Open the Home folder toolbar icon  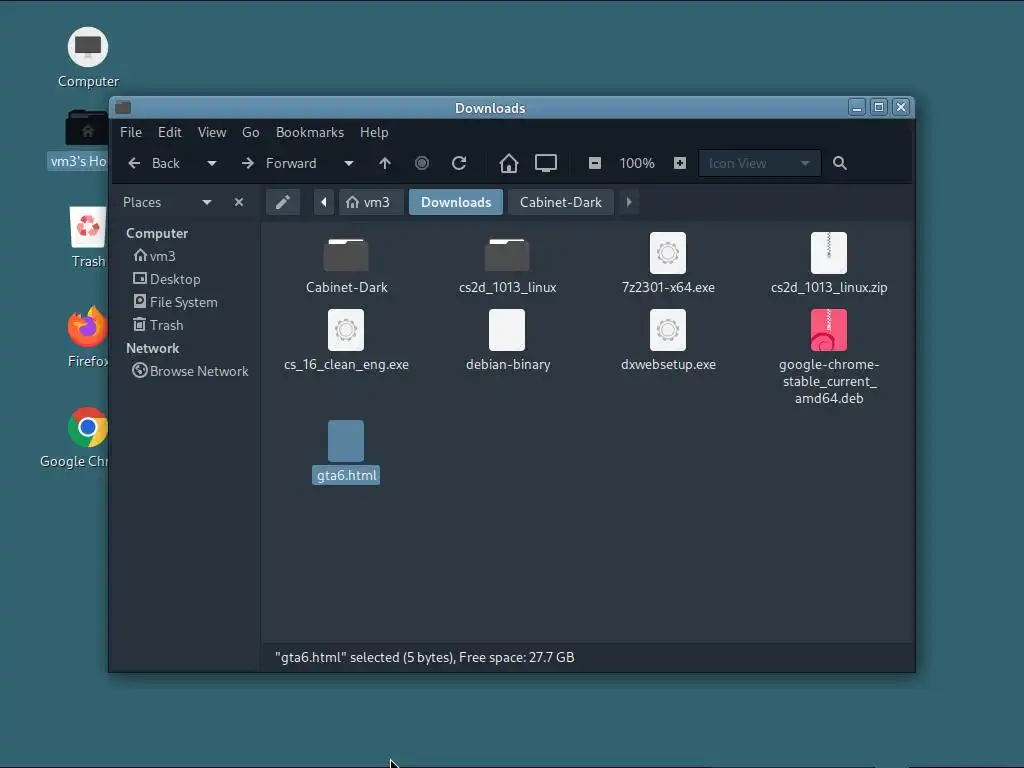(509, 163)
